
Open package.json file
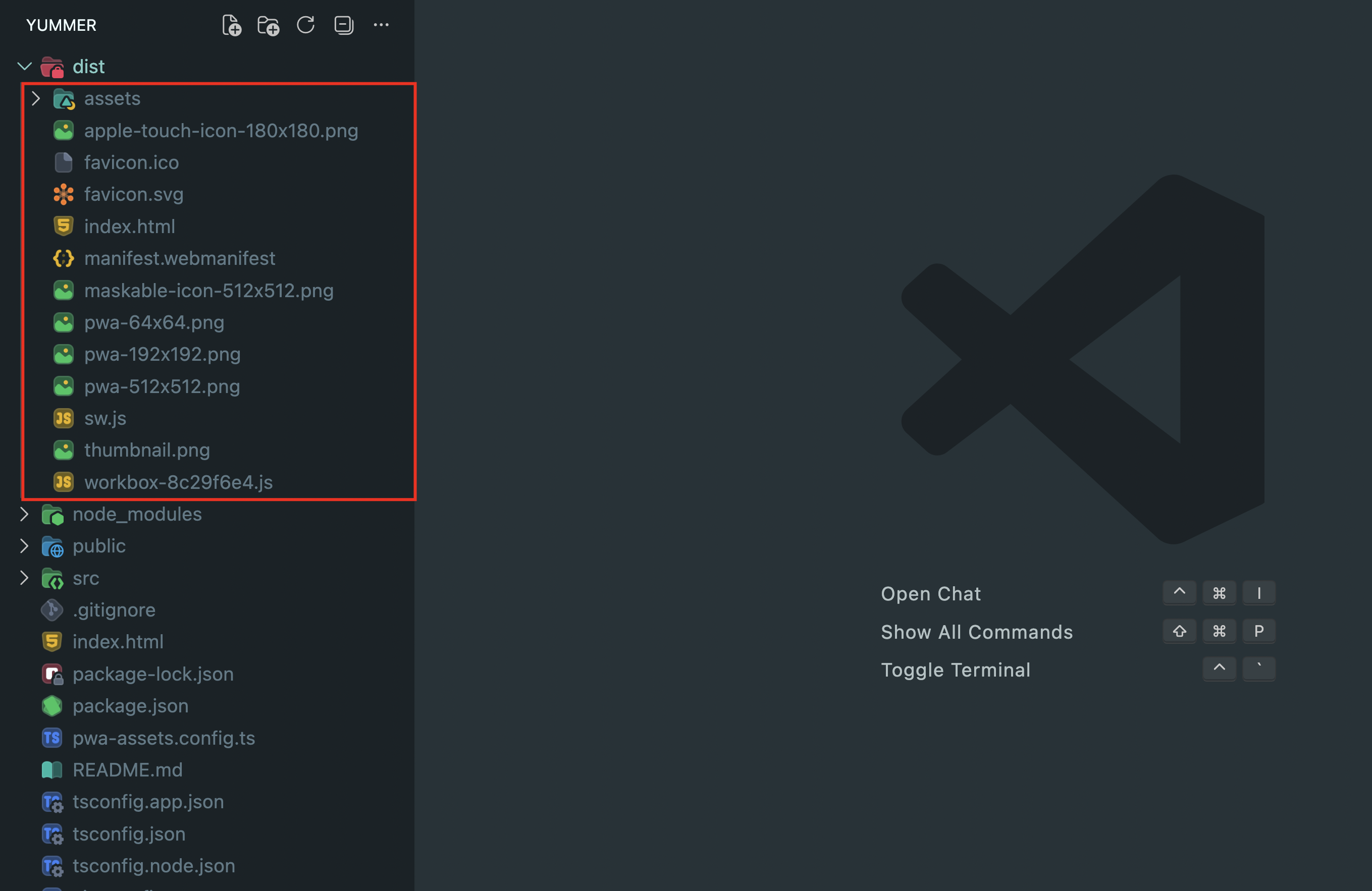(130, 705)
